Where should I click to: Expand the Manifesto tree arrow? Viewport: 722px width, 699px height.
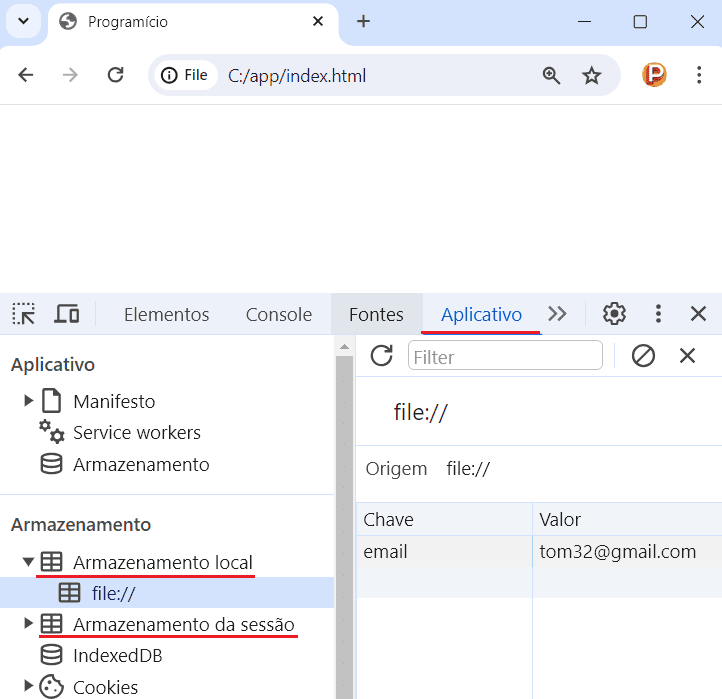point(29,401)
